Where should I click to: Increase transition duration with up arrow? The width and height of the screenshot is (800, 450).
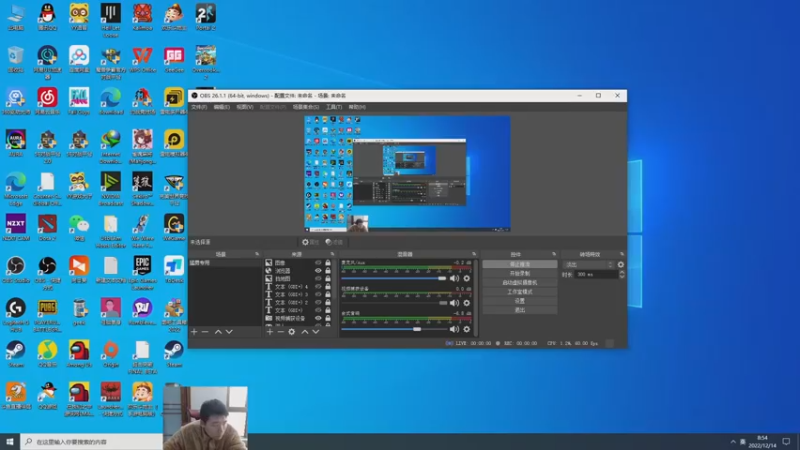(621, 272)
